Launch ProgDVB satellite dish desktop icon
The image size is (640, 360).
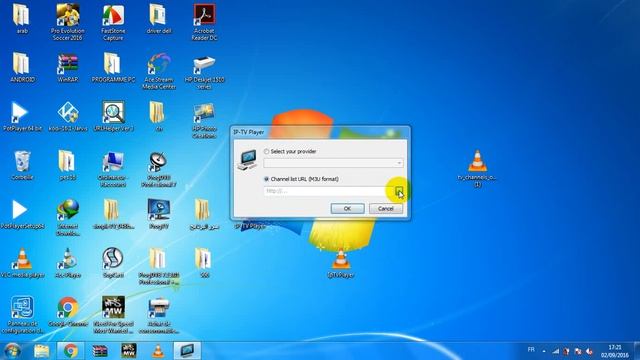[x=158, y=169]
